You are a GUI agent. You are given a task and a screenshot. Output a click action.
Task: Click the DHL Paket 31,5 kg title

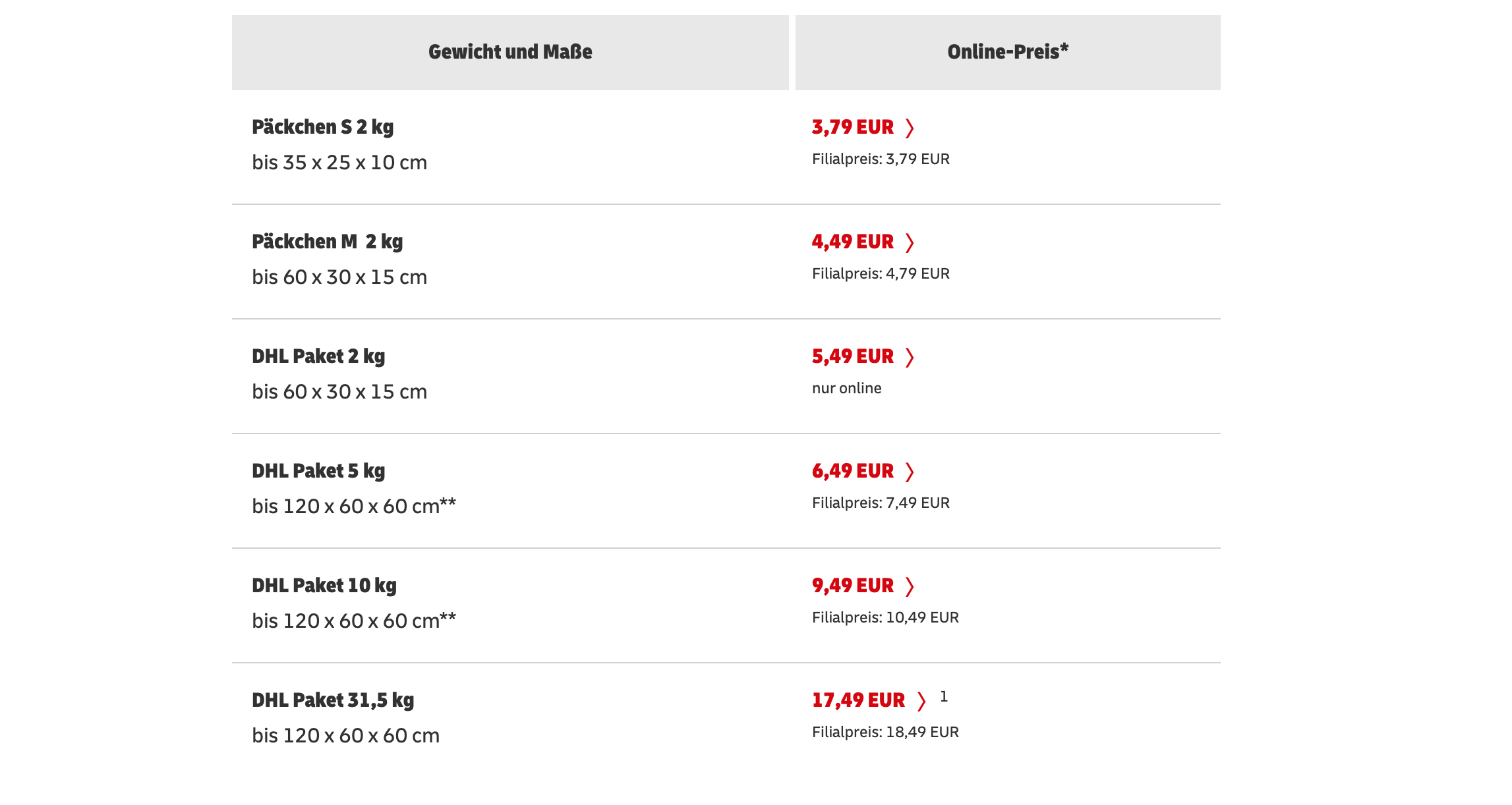point(333,700)
